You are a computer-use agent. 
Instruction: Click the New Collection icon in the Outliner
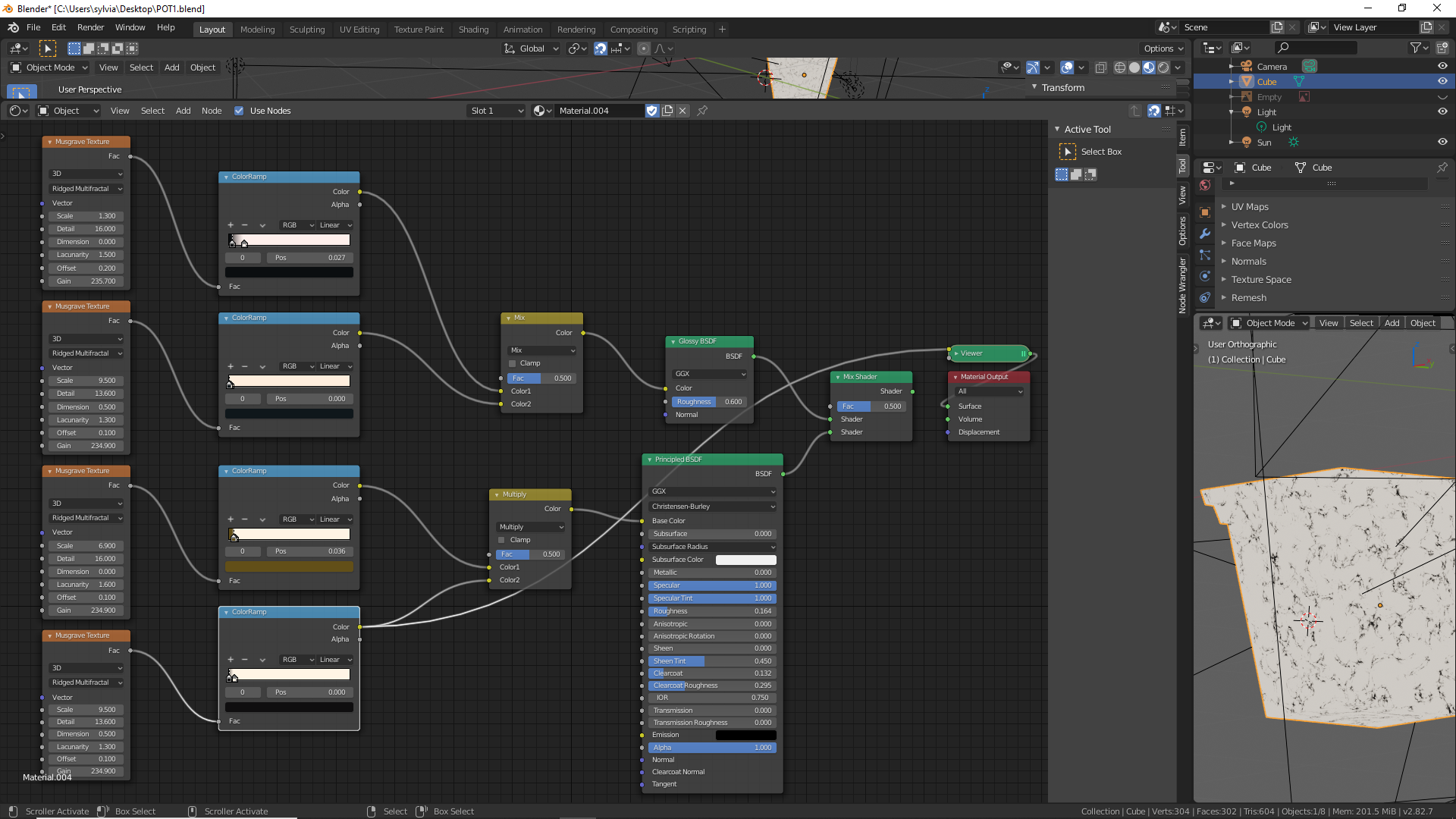(1442, 48)
